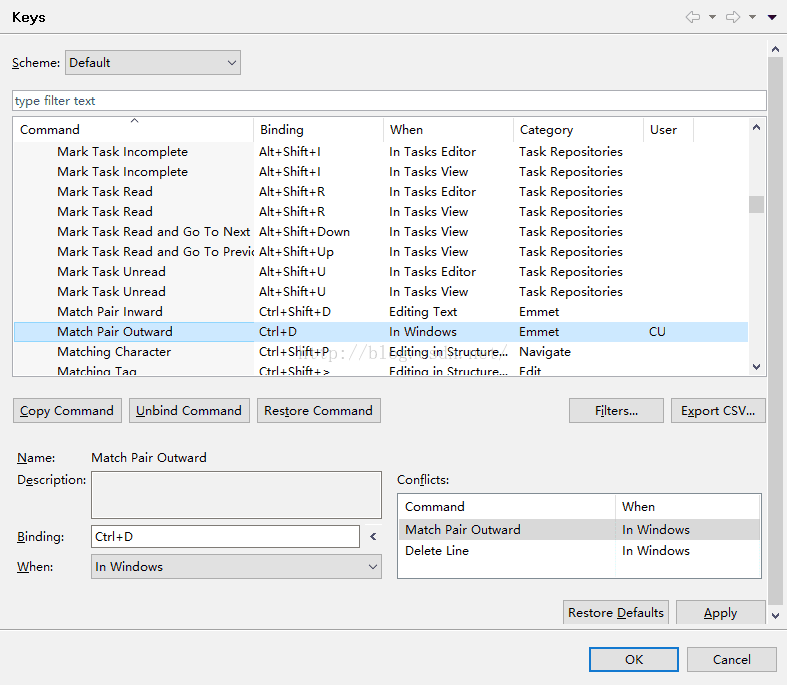Click into the filter text field
This screenshot has height=685, width=787.
tap(389, 101)
